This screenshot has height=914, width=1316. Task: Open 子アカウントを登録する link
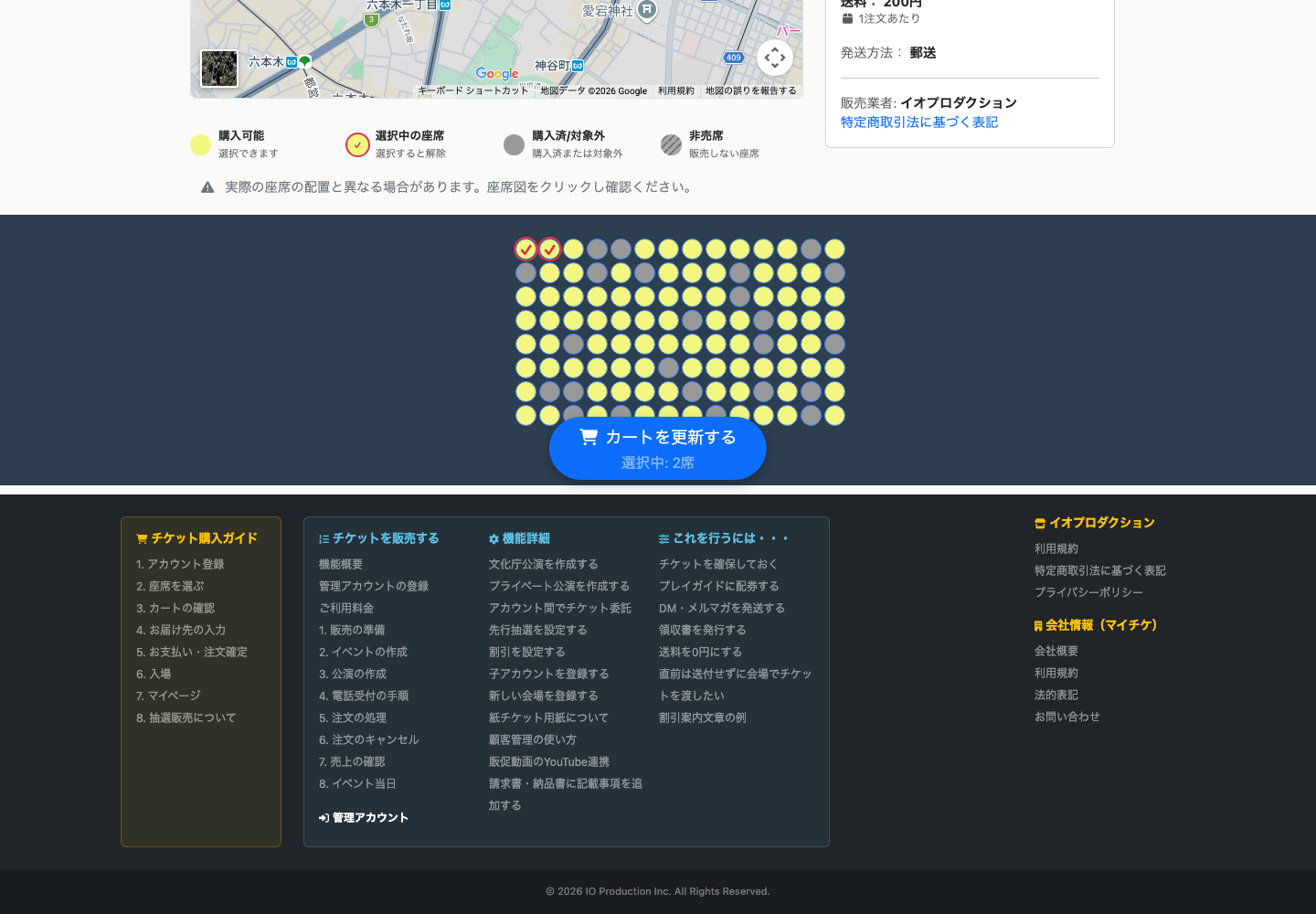[549, 675]
